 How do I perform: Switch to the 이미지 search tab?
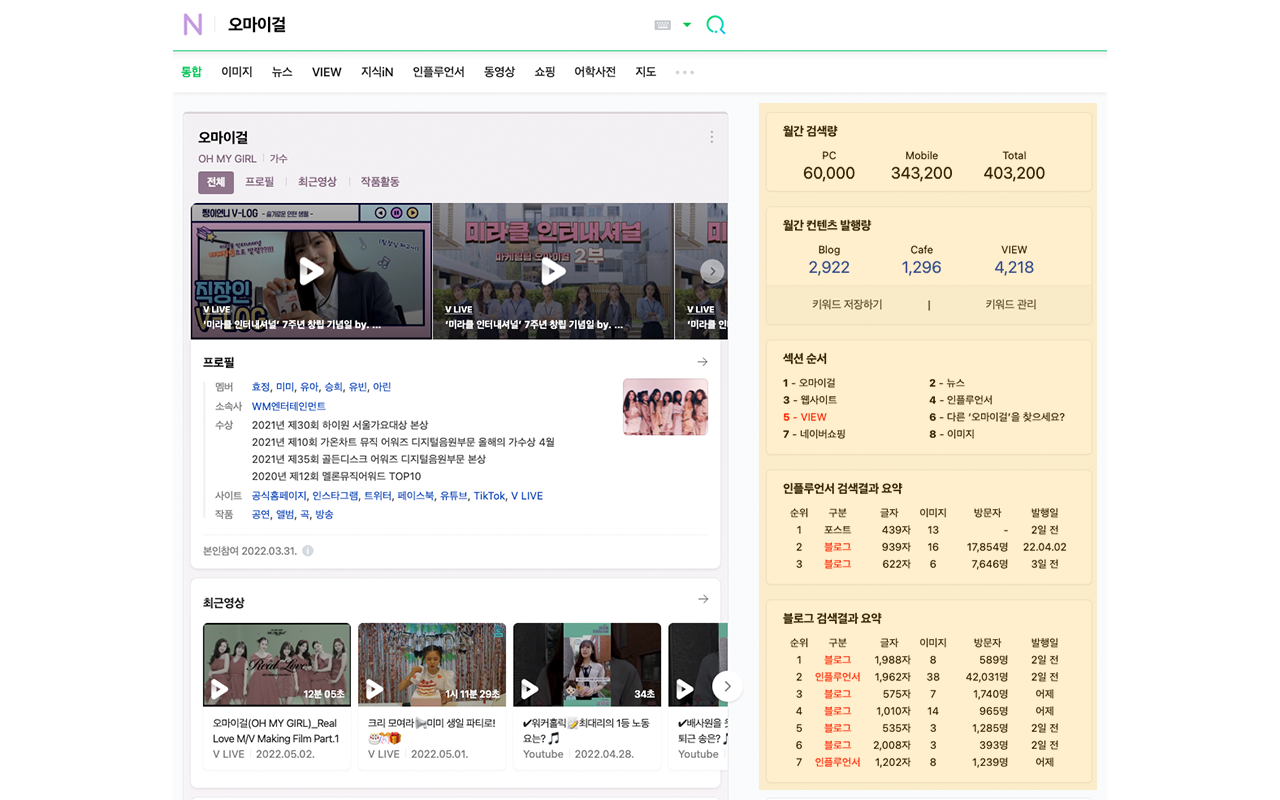pyautogui.click(x=236, y=71)
